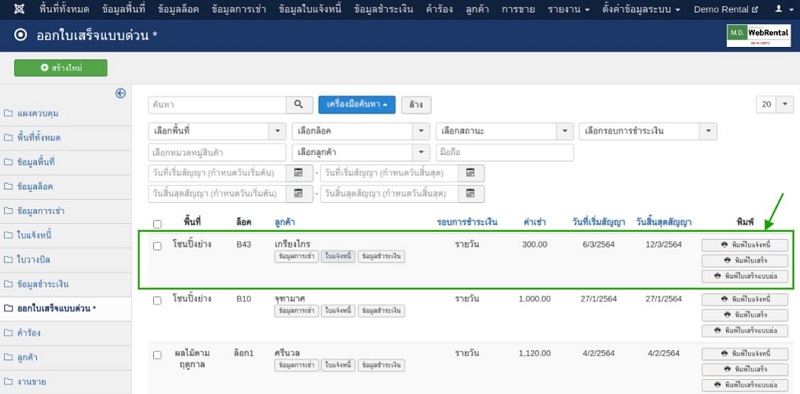
Task: Click the M.D. WebRental logo
Action: pos(759,35)
